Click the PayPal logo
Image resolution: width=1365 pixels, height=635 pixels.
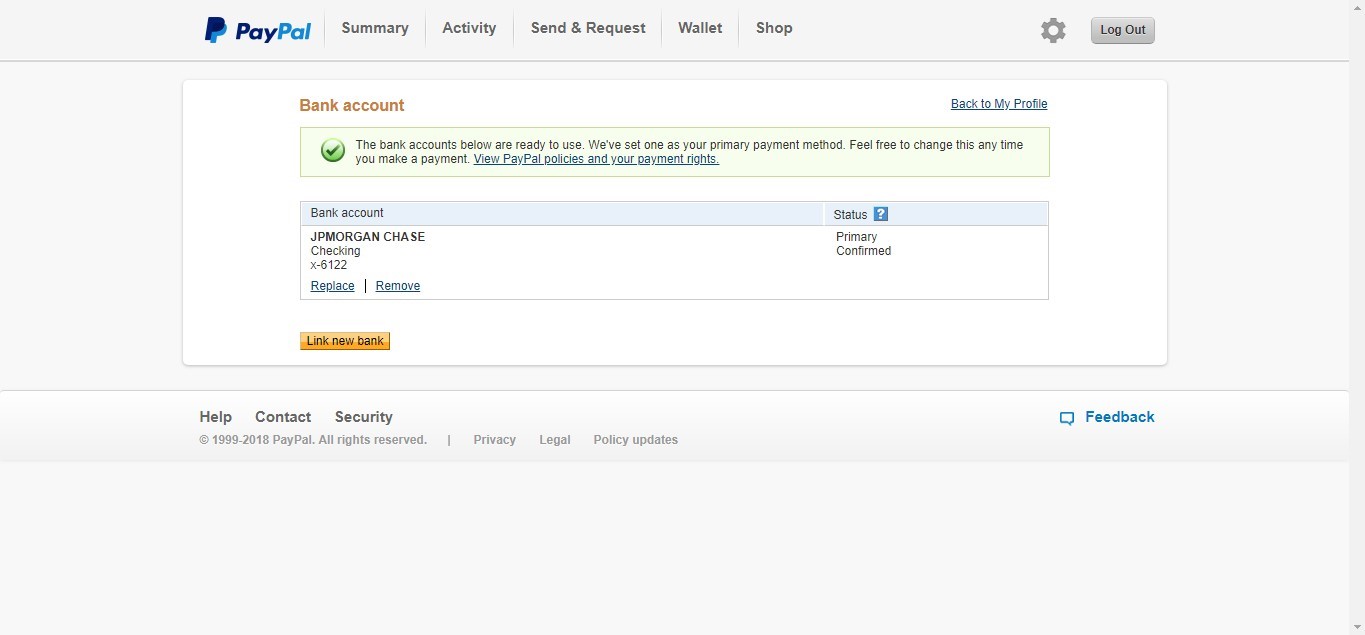pyautogui.click(x=258, y=30)
